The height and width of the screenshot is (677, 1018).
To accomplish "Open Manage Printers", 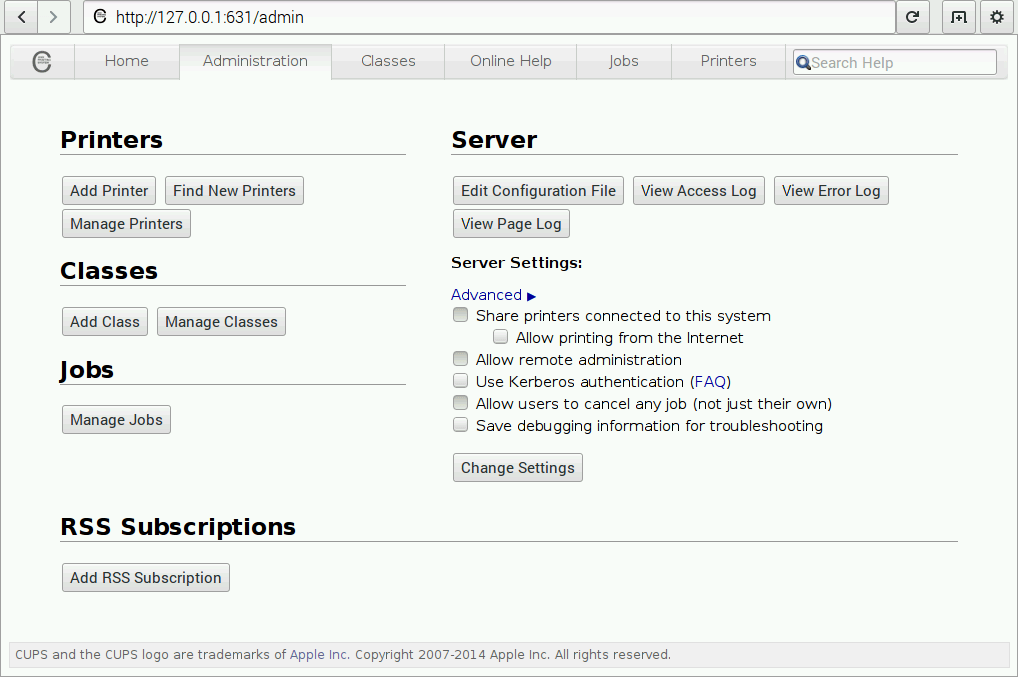I will [127, 224].
